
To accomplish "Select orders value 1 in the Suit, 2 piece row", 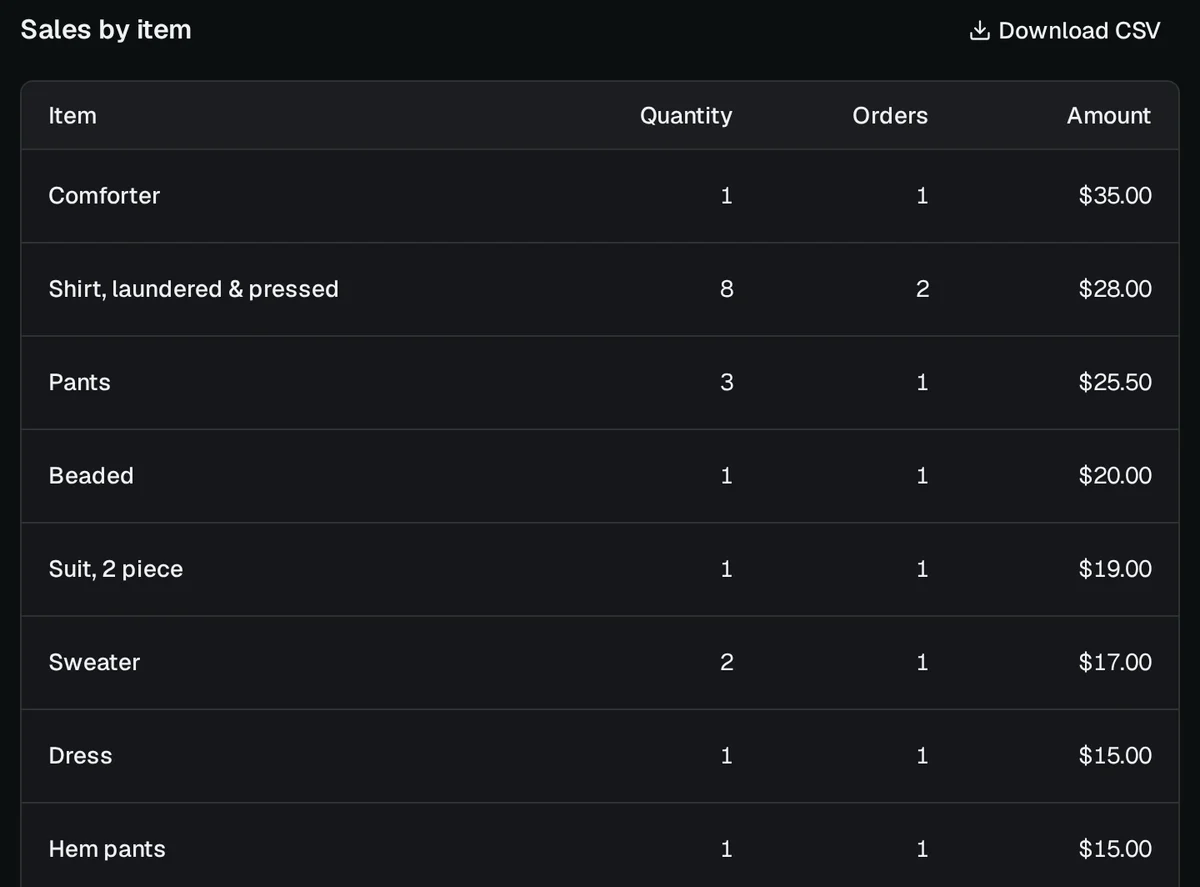I will click(x=922, y=569).
